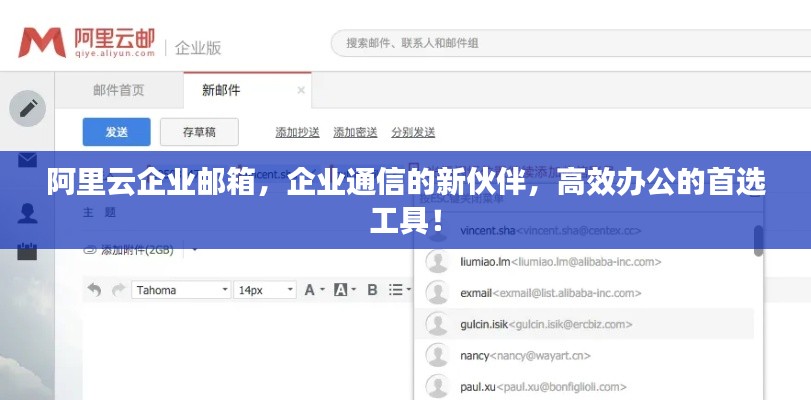The height and width of the screenshot is (400, 811).
Task: Click the font color A icon
Action: pos(309,290)
